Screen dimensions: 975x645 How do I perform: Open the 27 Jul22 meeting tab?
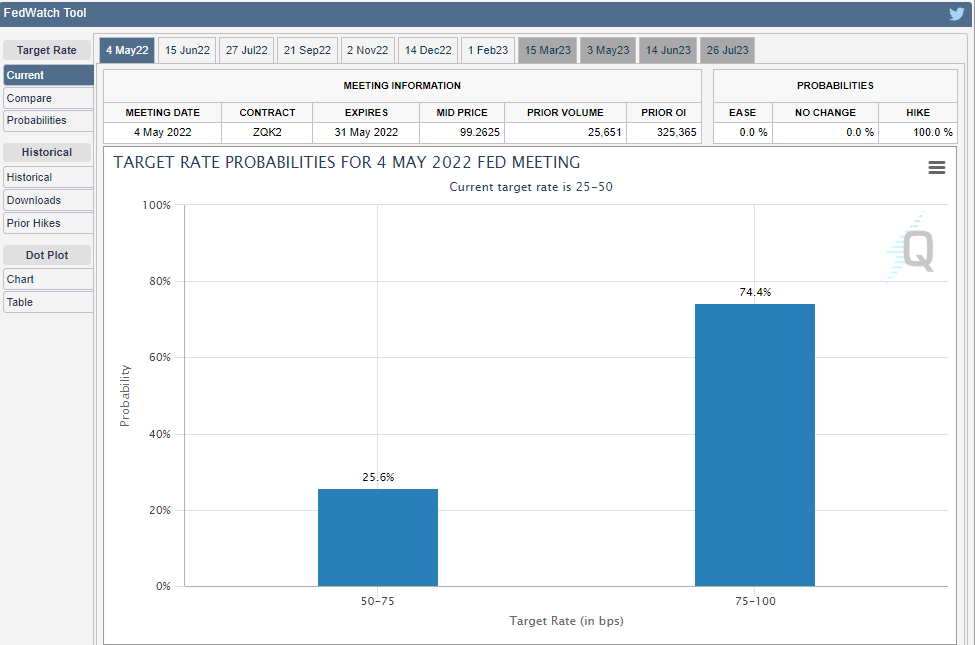point(247,50)
